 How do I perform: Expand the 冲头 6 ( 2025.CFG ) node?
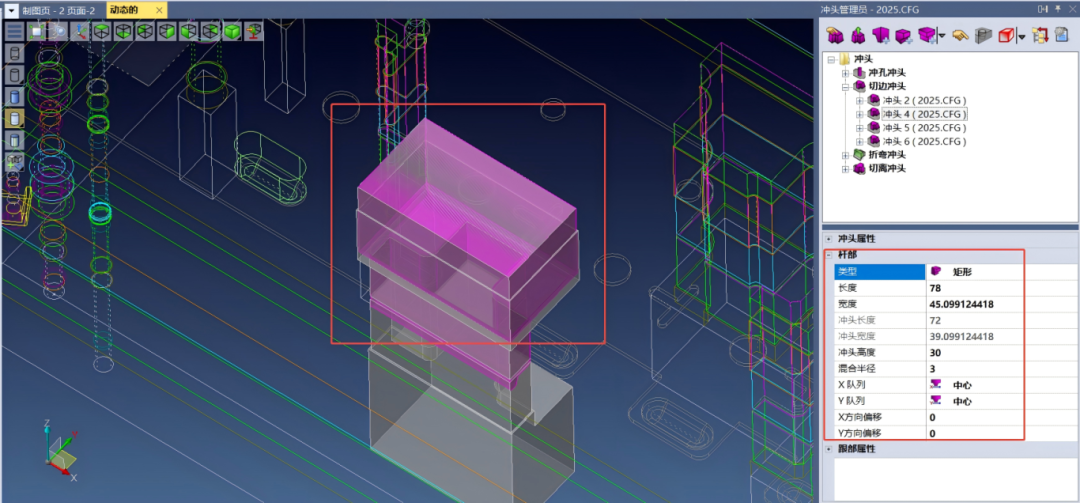[x=860, y=141]
